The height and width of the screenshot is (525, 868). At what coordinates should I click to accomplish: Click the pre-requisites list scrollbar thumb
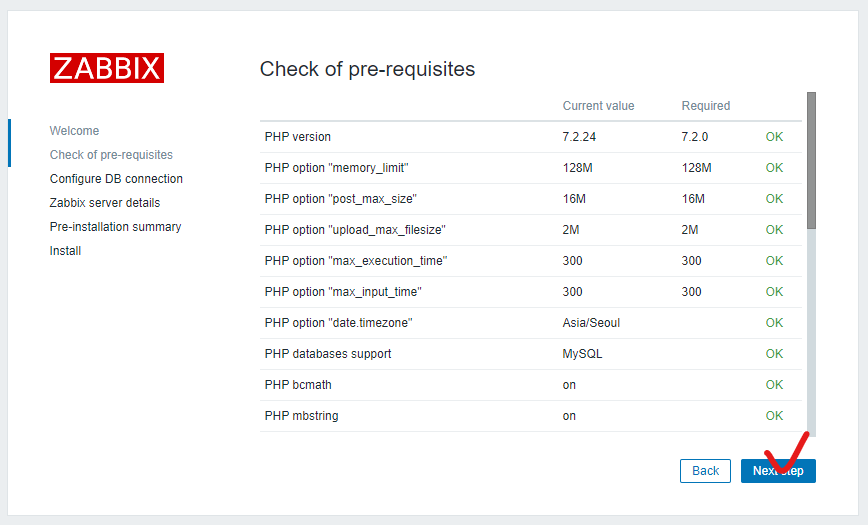(811, 160)
